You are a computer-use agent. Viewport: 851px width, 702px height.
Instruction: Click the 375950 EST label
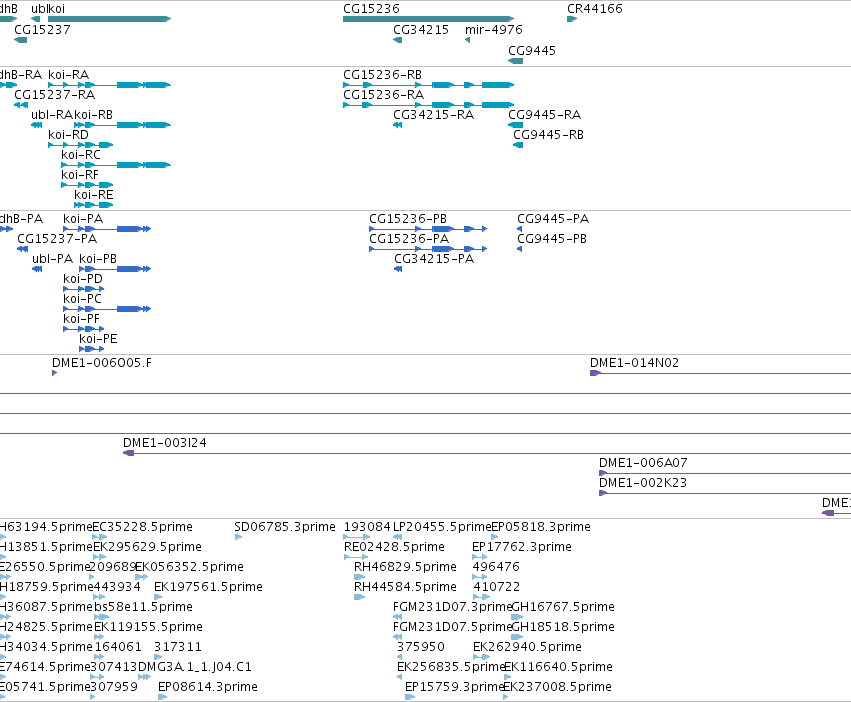pyautogui.click(x=421, y=648)
